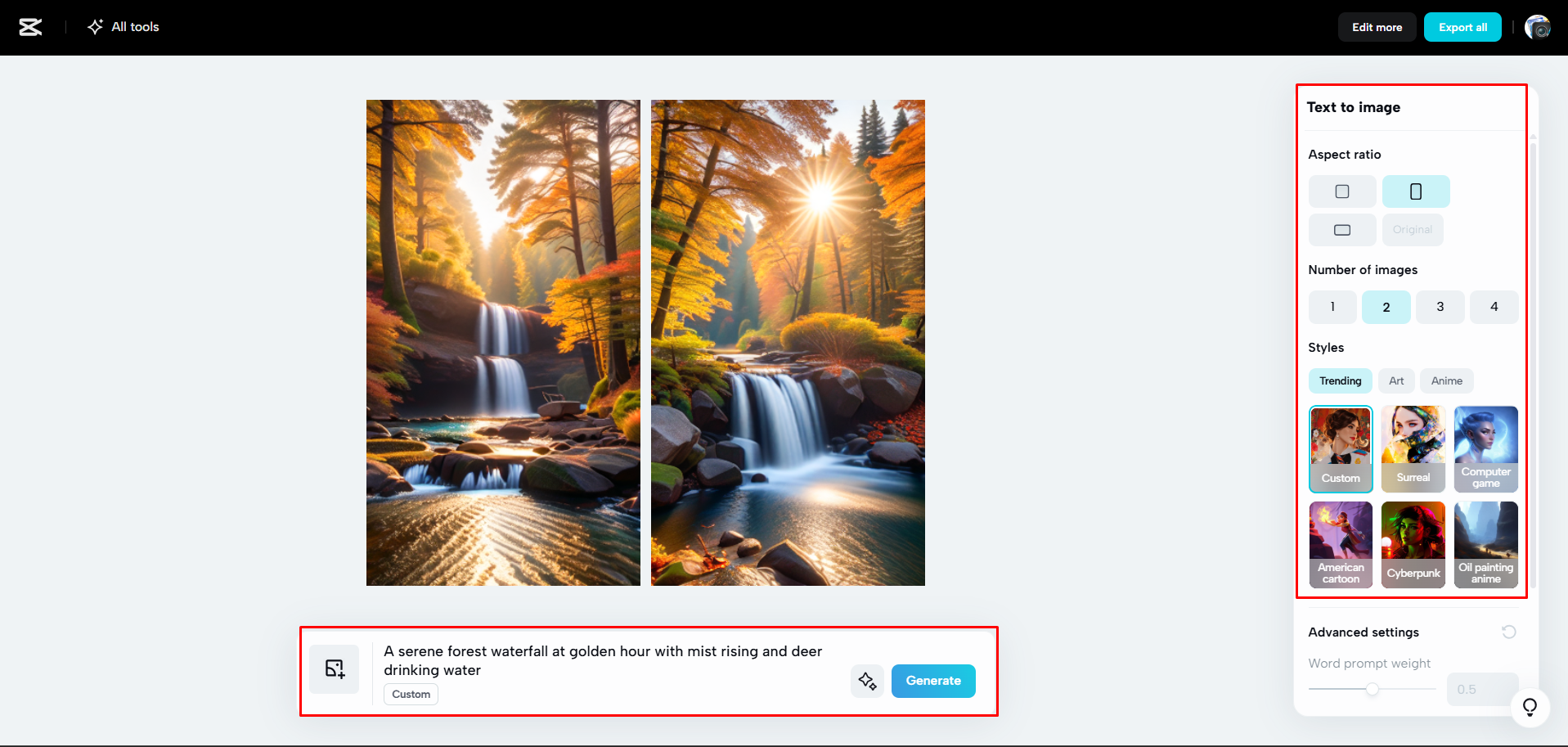Click the CapCut logo
Viewport: 1568px width, 747px height.
pos(30,26)
